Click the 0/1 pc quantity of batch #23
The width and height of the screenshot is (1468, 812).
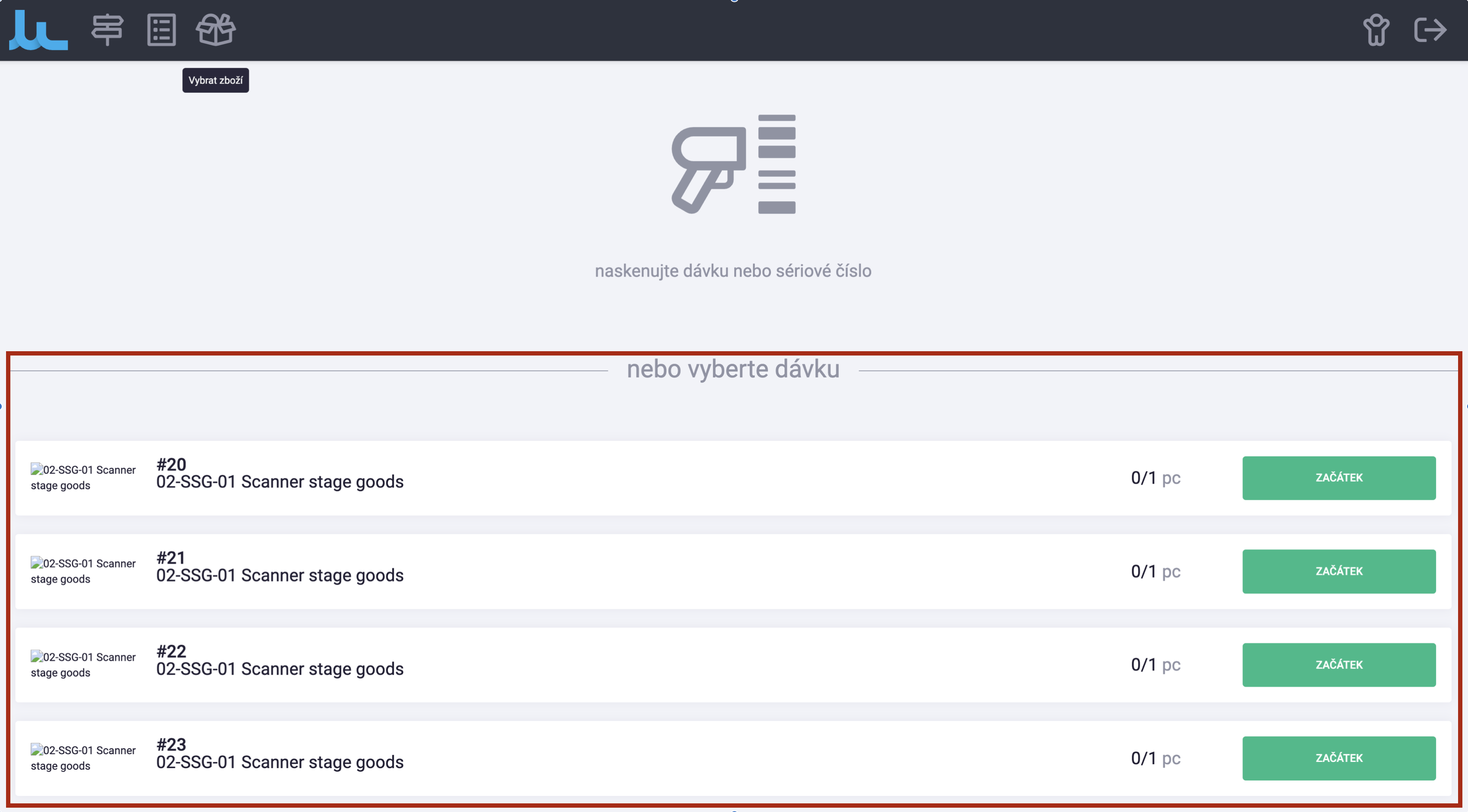click(x=1155, y=758)
